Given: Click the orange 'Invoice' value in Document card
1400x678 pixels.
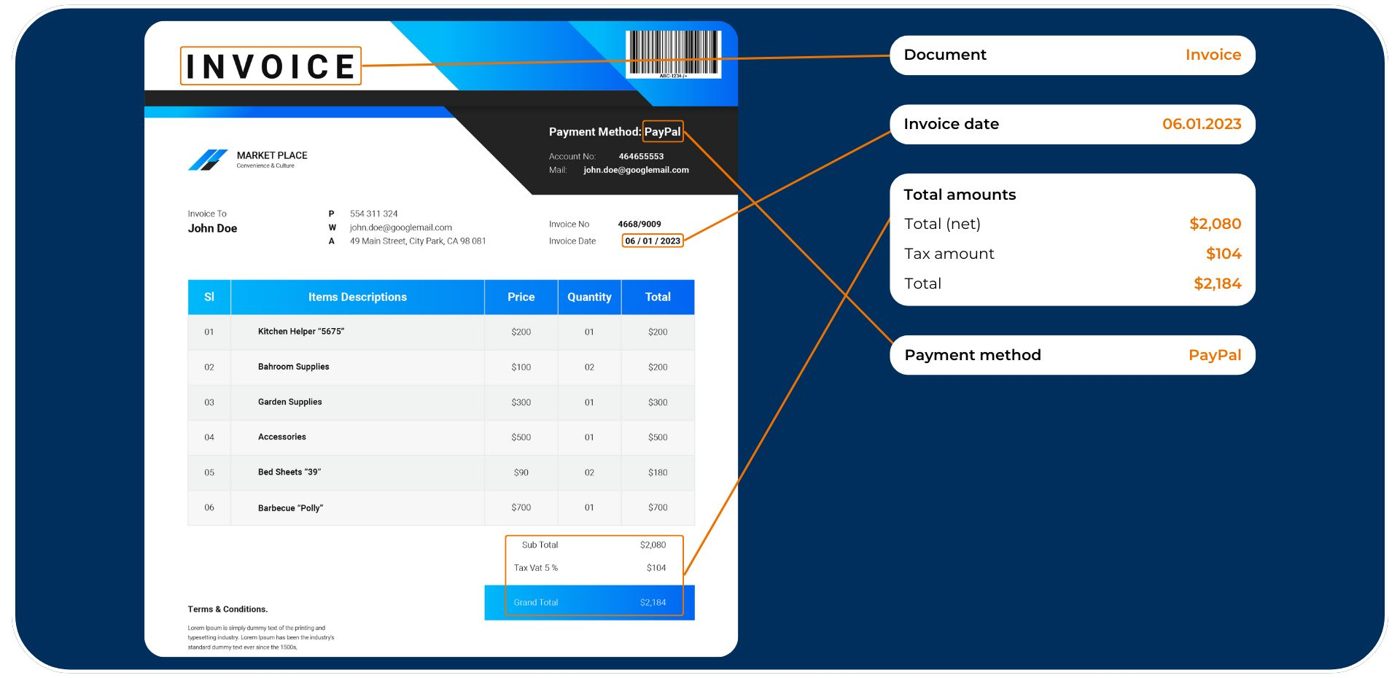Looking at the screenshot, I should (1213, 55).
